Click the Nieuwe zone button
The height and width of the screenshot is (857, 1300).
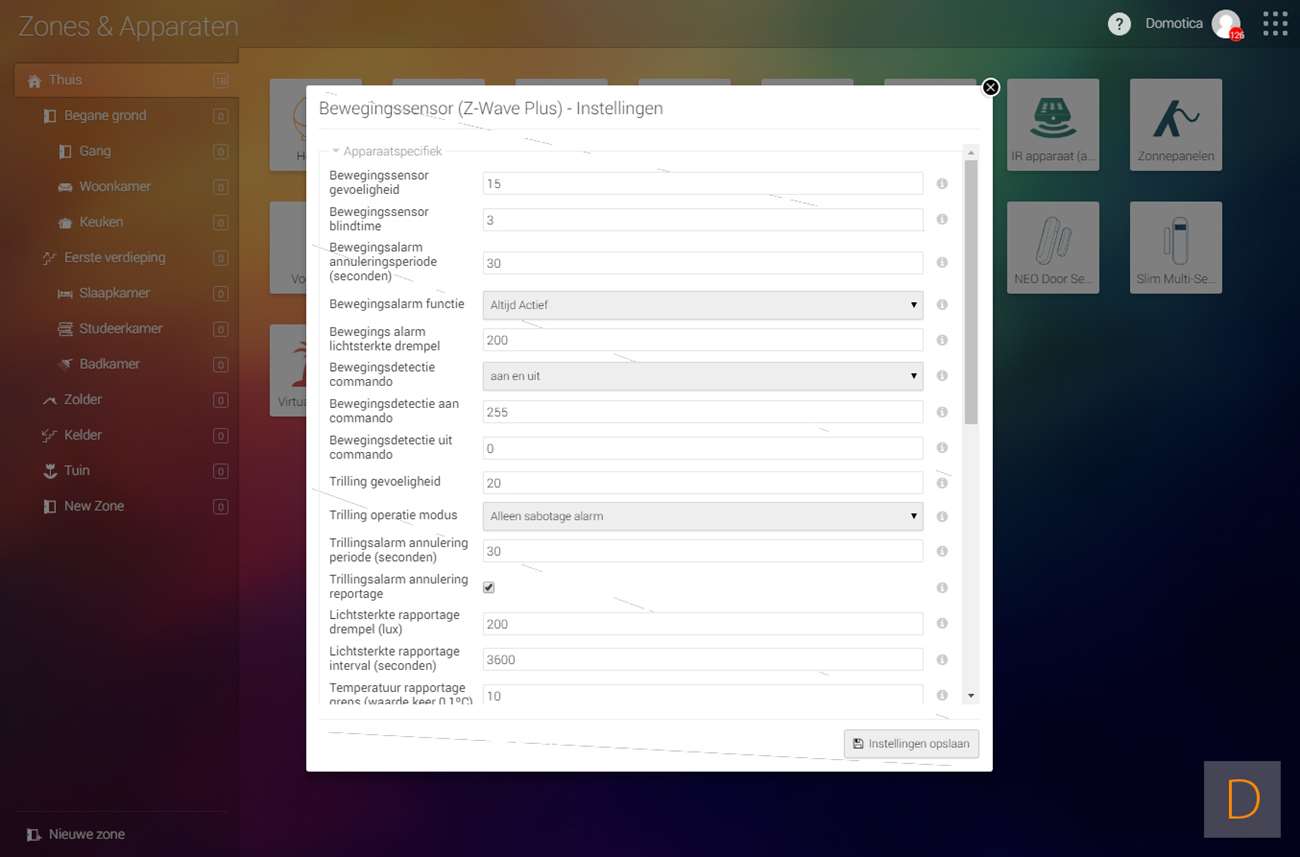[x=76, y=834]
